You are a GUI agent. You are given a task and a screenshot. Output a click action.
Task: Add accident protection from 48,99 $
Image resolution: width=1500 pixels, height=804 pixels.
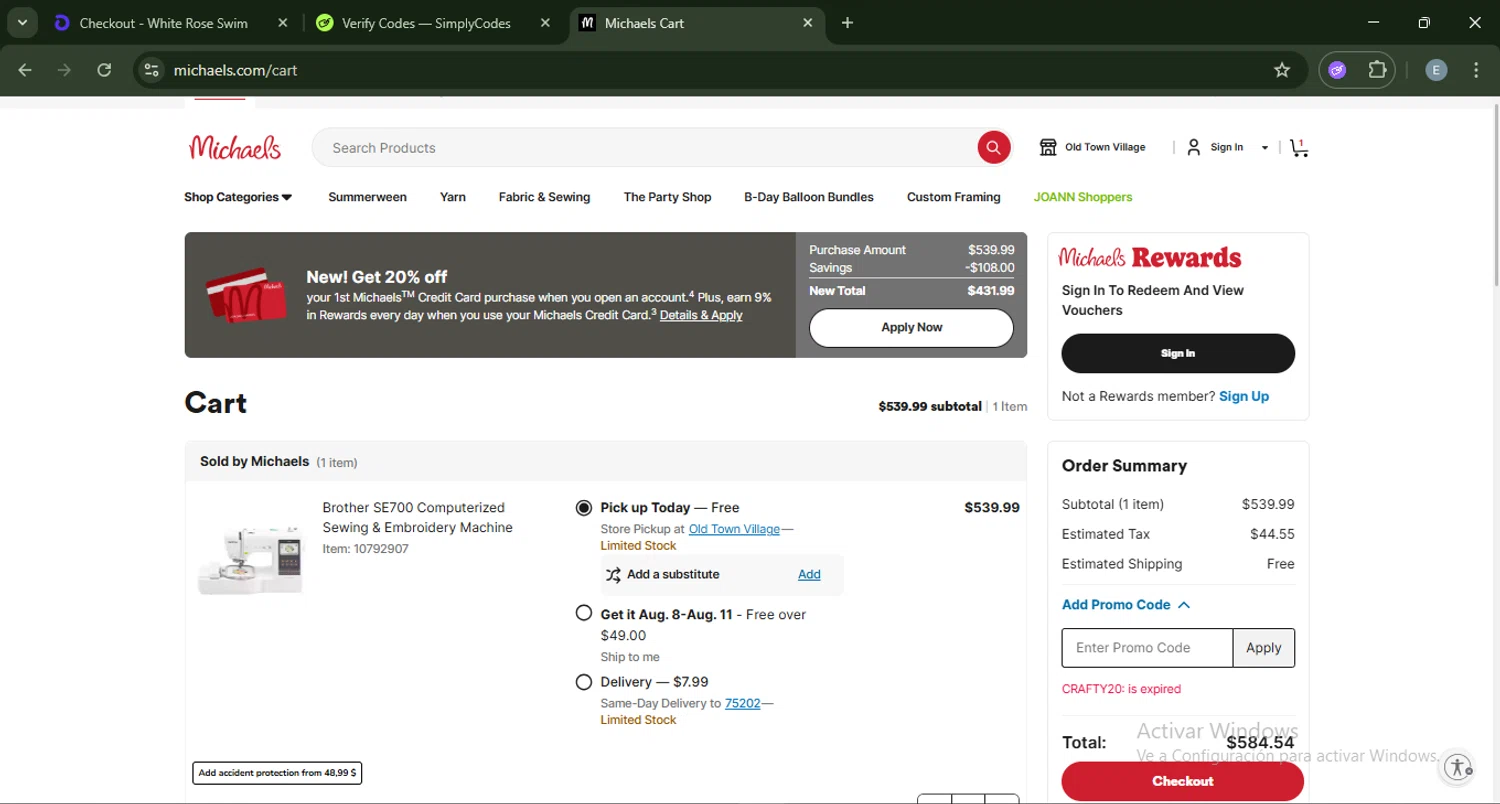pyautogui.click(x=277, y=773)
